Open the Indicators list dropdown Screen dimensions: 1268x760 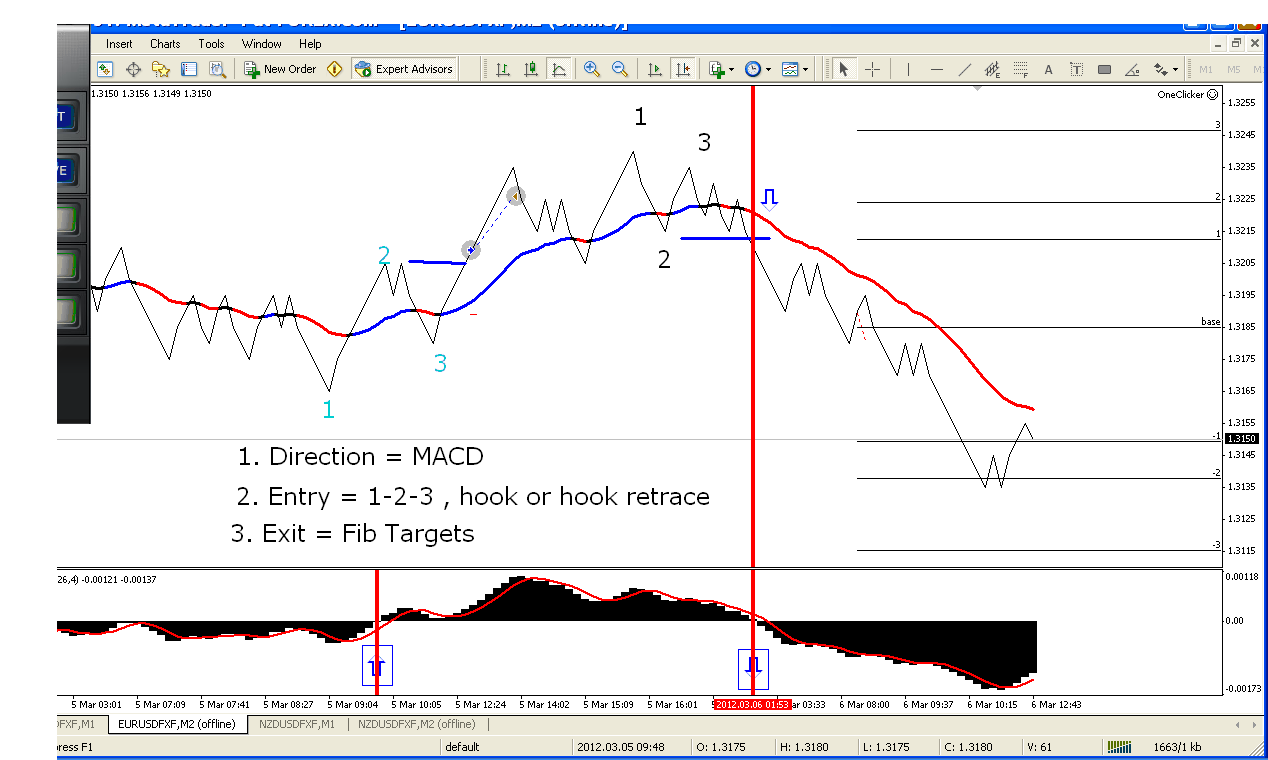click(x=721, y=69)
